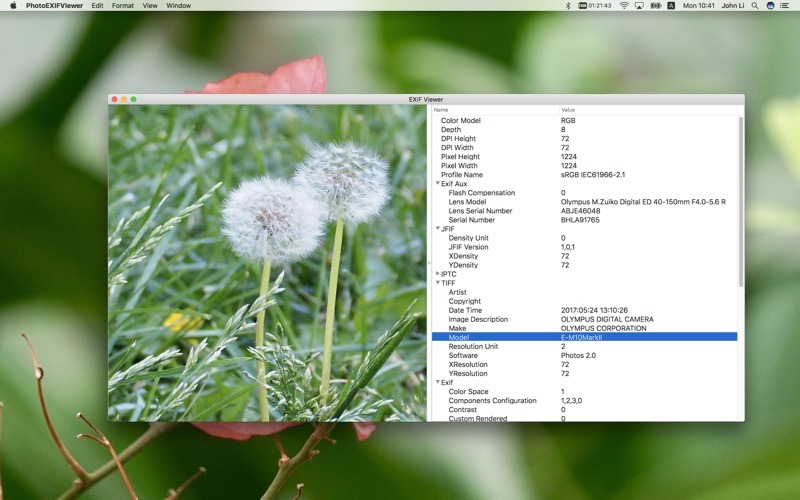Viewport: 800px width, 500px height.
Task: Open the View menu
Action: [x=150, y=5]
